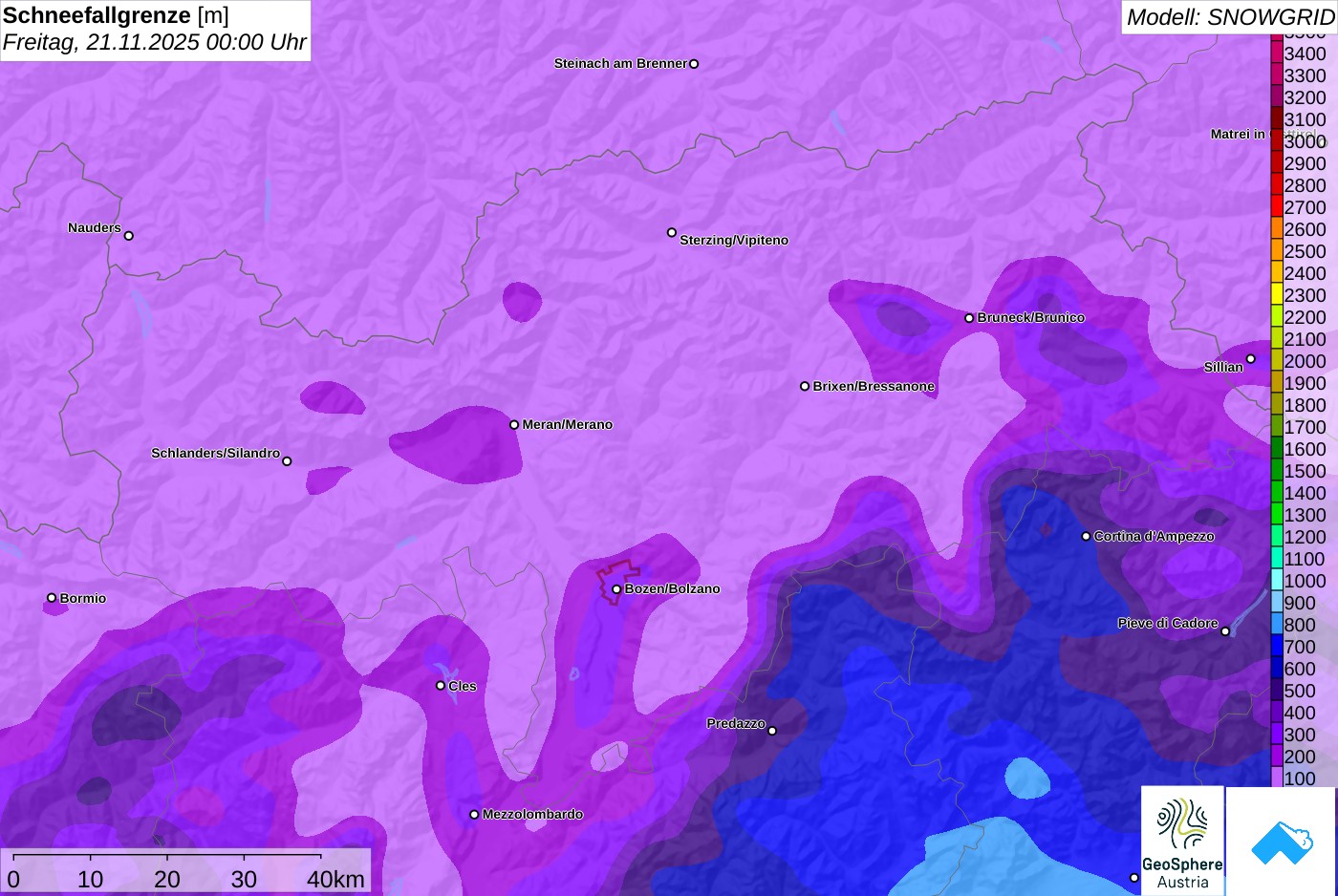Click the Cortina d'Ampezzo marker dot
1338x896 pixels.
click(x=1086, y=537)
